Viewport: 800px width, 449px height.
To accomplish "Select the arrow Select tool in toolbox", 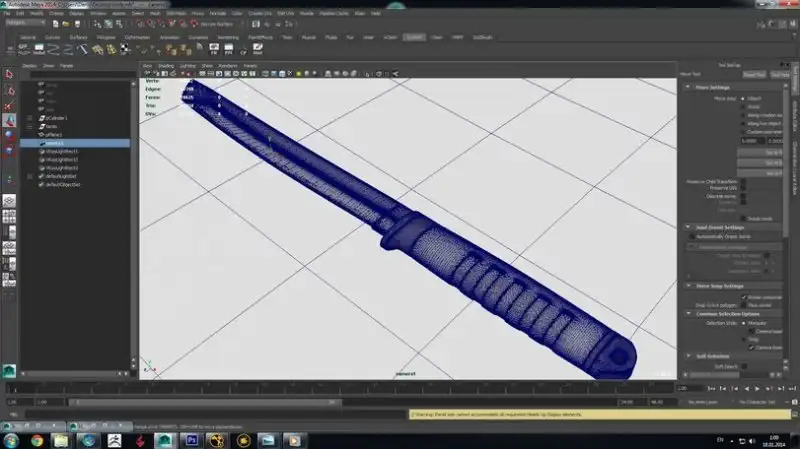I will [x=9, y=73].
